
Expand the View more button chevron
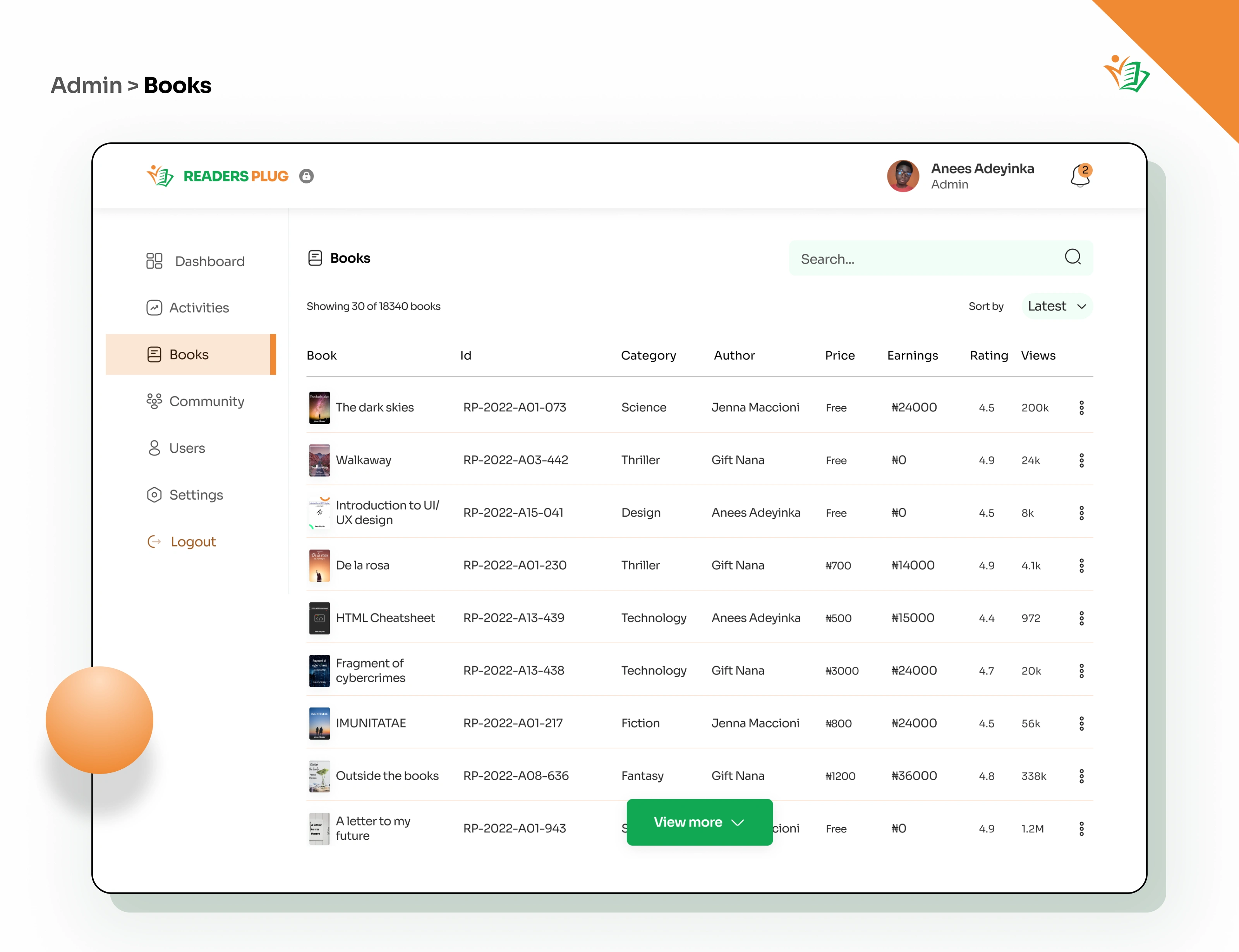(x=737, y=823)
